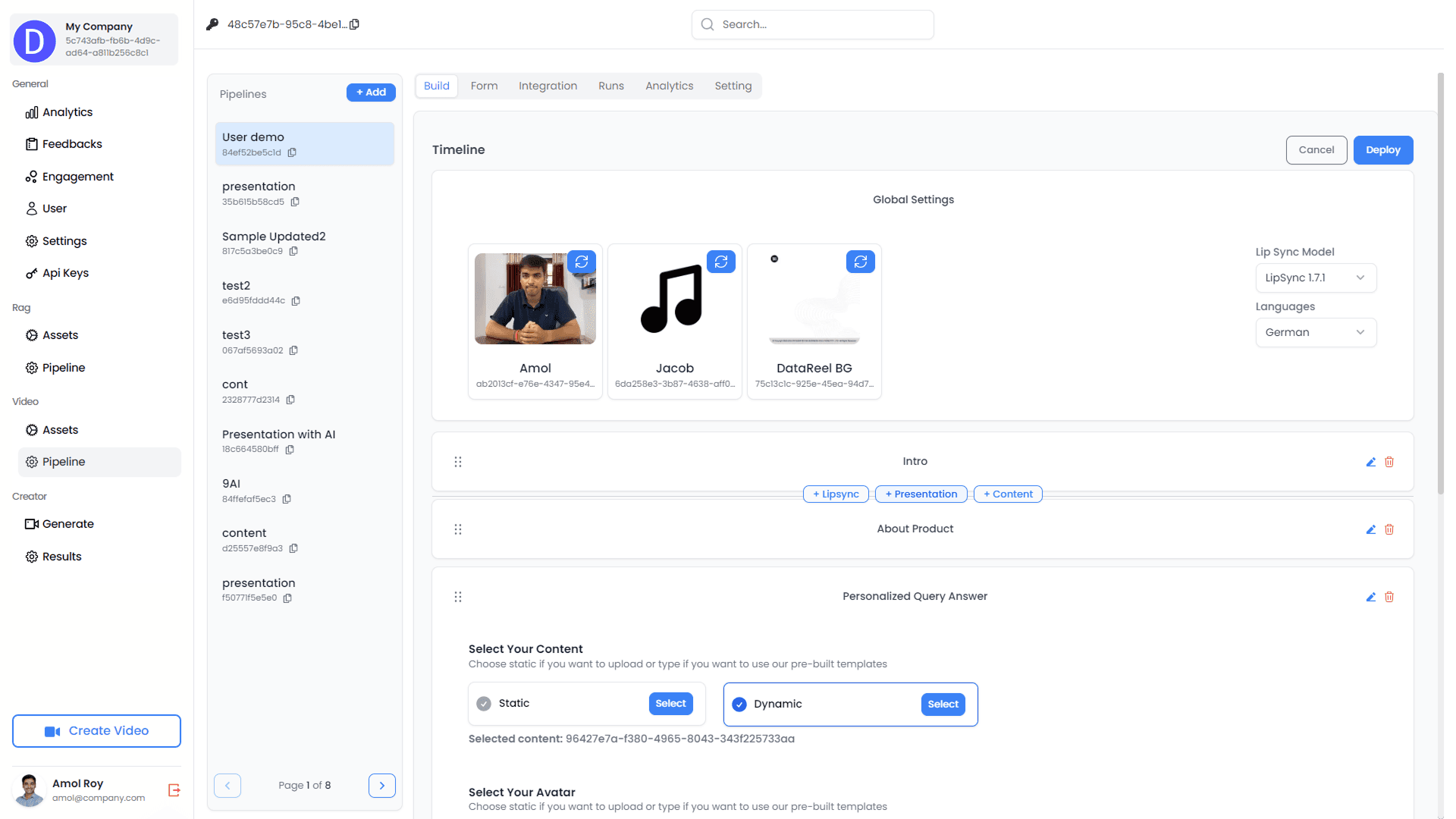Image resolution: width=1456 pixels, height=819 pixels.
Task: Open My Company workspace card
Action: pyautogui.click(x=94, y=39)
